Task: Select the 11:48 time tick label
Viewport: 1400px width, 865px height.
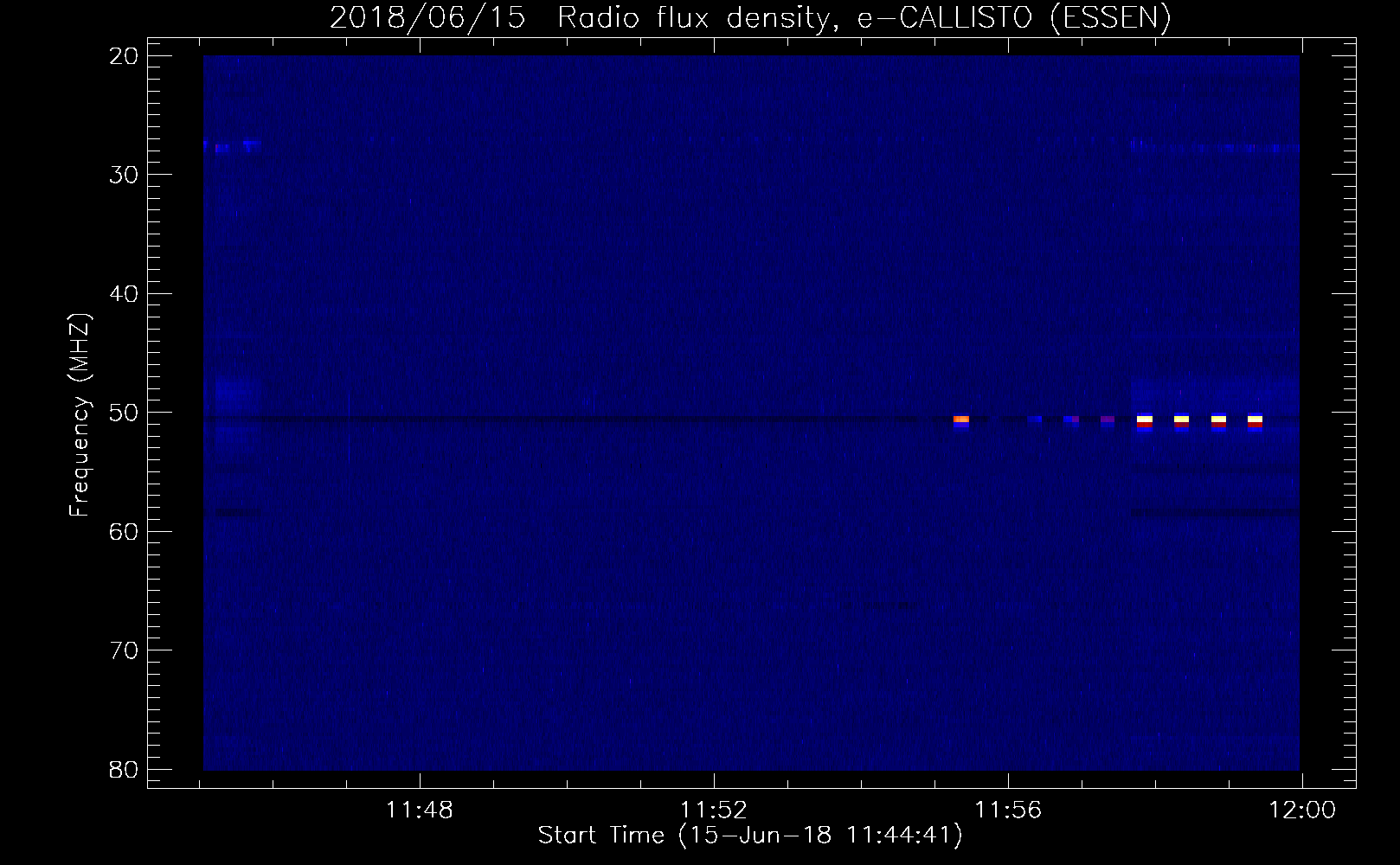Action: click(419, 811)
